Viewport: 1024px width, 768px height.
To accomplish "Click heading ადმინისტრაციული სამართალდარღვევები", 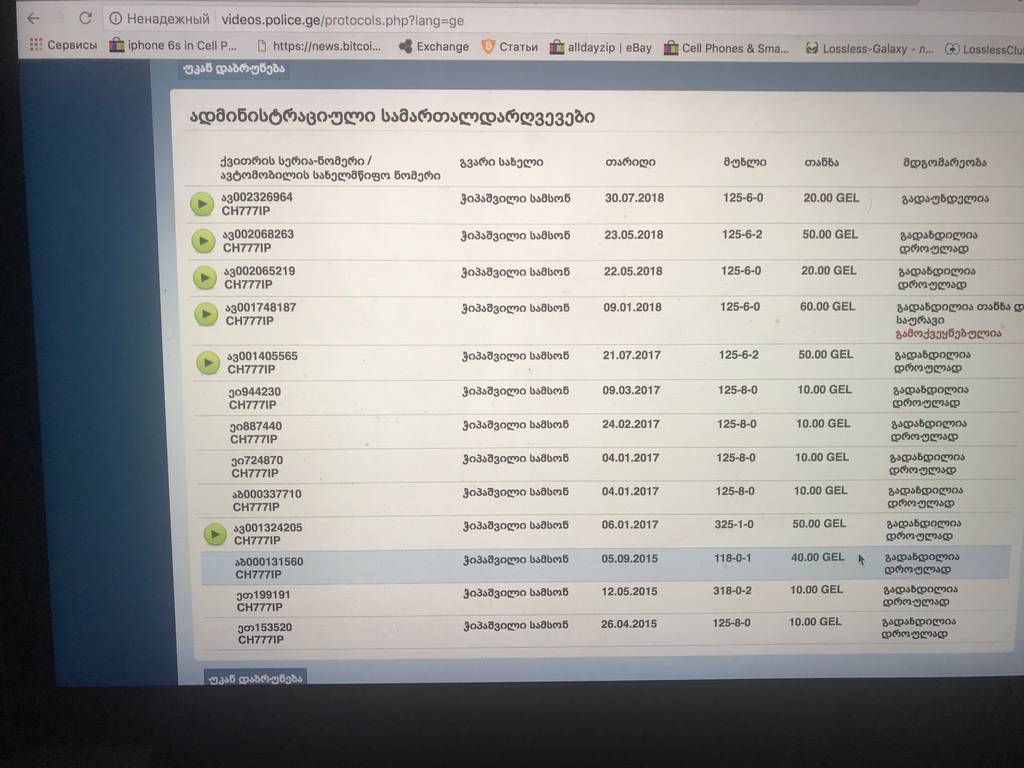I will click(x=392, y=117).
